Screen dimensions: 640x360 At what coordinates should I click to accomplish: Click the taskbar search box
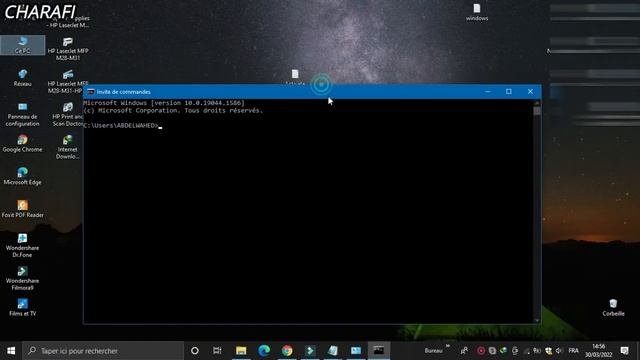click(103, 351)
